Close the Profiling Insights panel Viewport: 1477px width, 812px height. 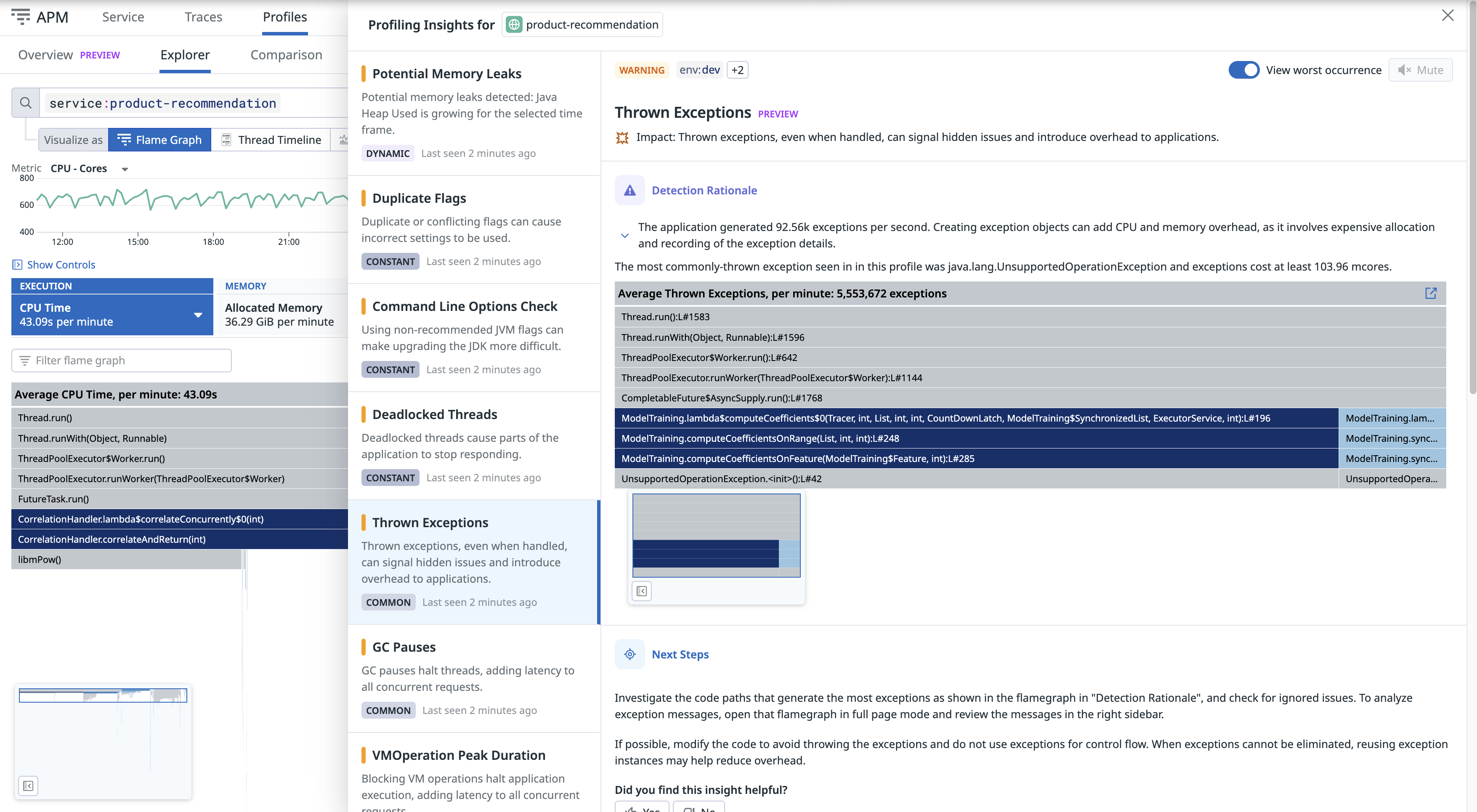1448,16
